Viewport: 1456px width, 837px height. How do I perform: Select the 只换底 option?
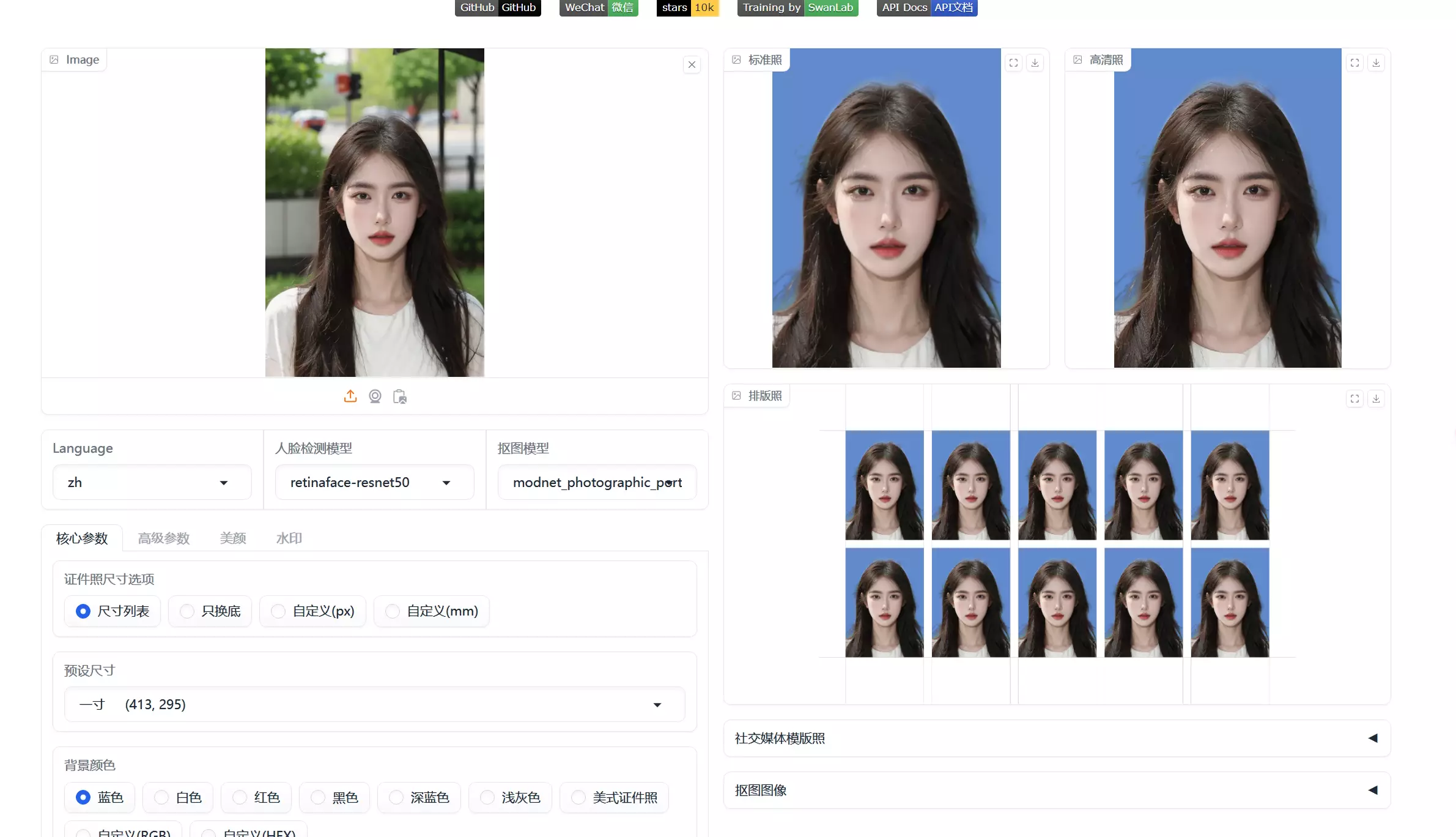click(x=210, y=611)
